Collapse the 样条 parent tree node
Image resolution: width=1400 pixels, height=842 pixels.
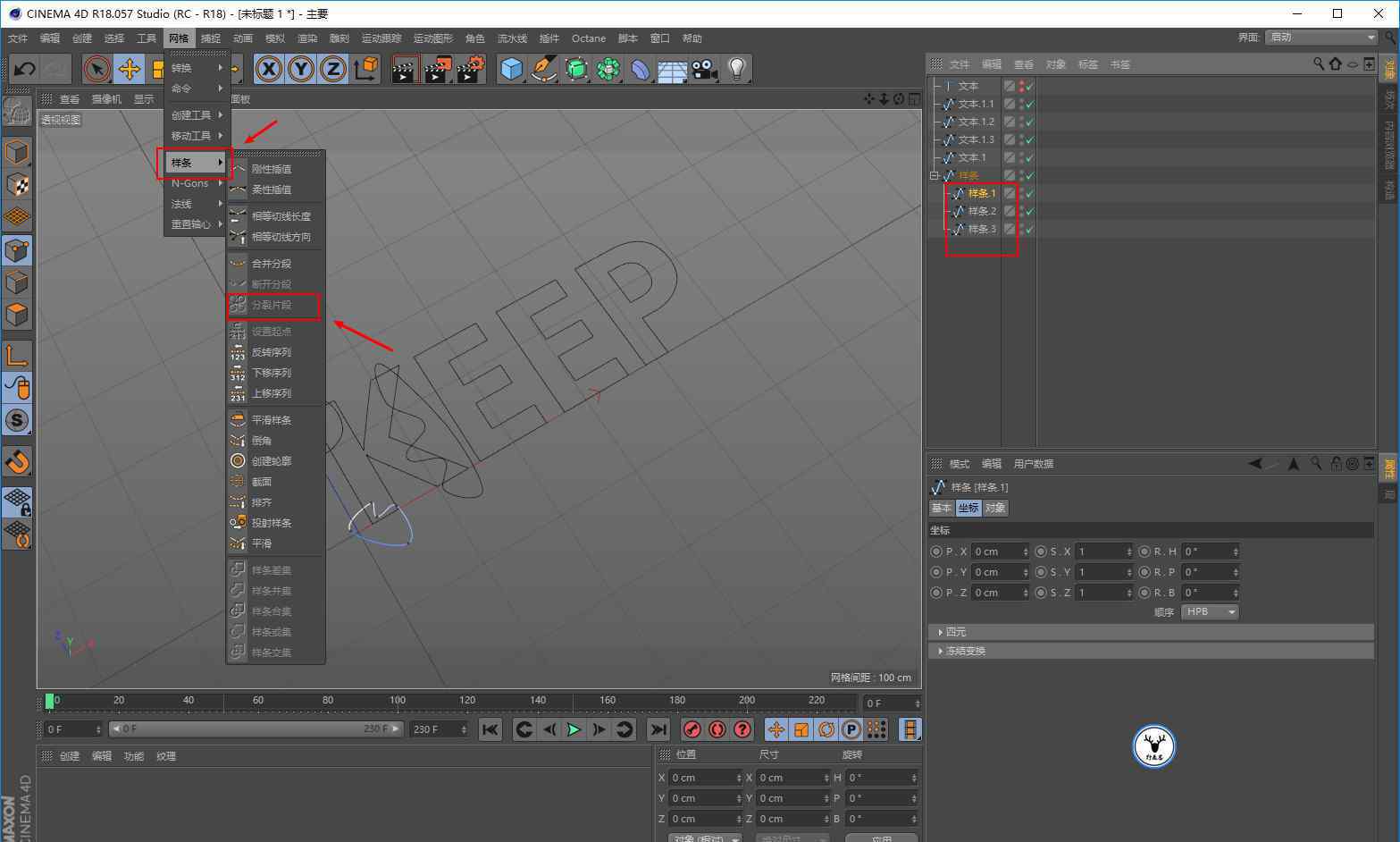pyautogui.click(x=935, y=175)
